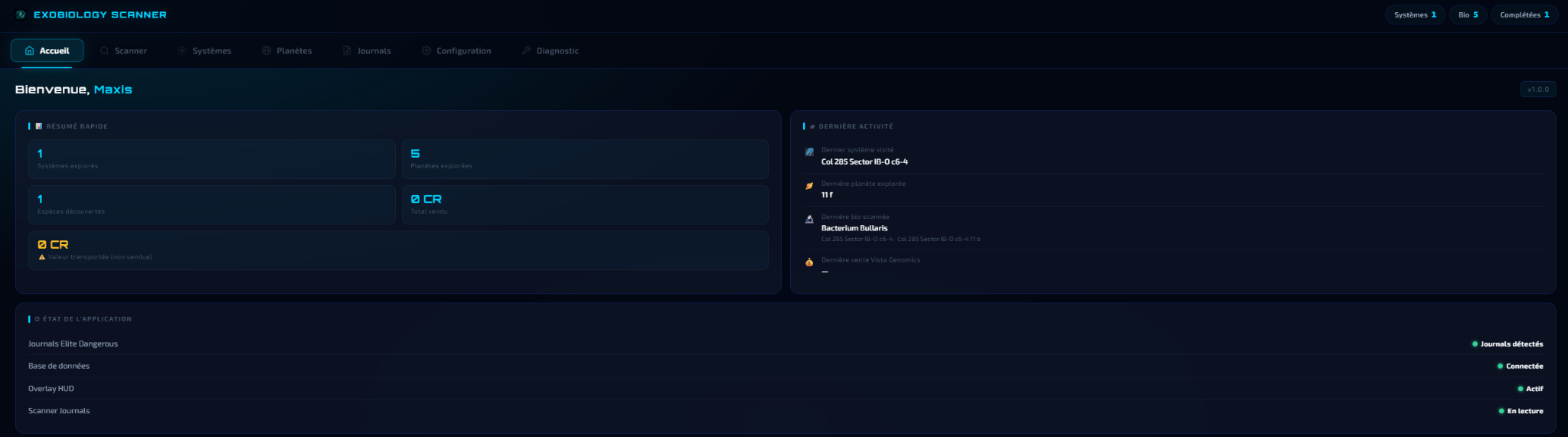Click the planet icon beside Dernière planète explorée
The height and width of the screenshot is (437, 1568).
809,185
